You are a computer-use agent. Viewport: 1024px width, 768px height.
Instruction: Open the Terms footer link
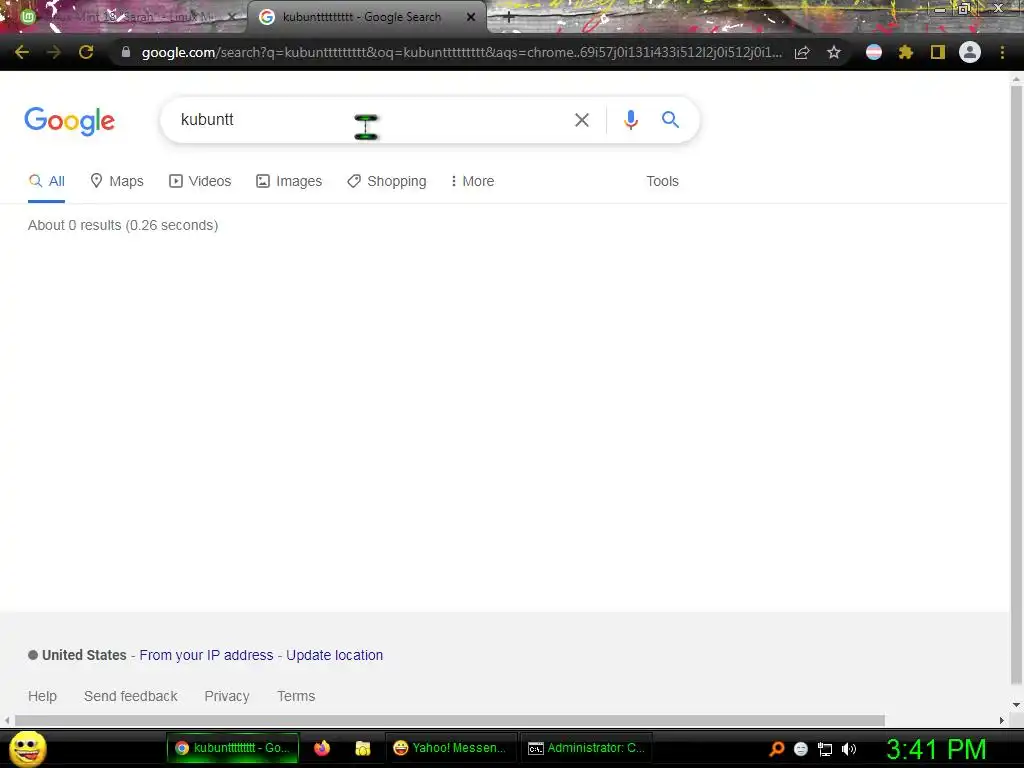pyautogui.click(x=296, y=696)
